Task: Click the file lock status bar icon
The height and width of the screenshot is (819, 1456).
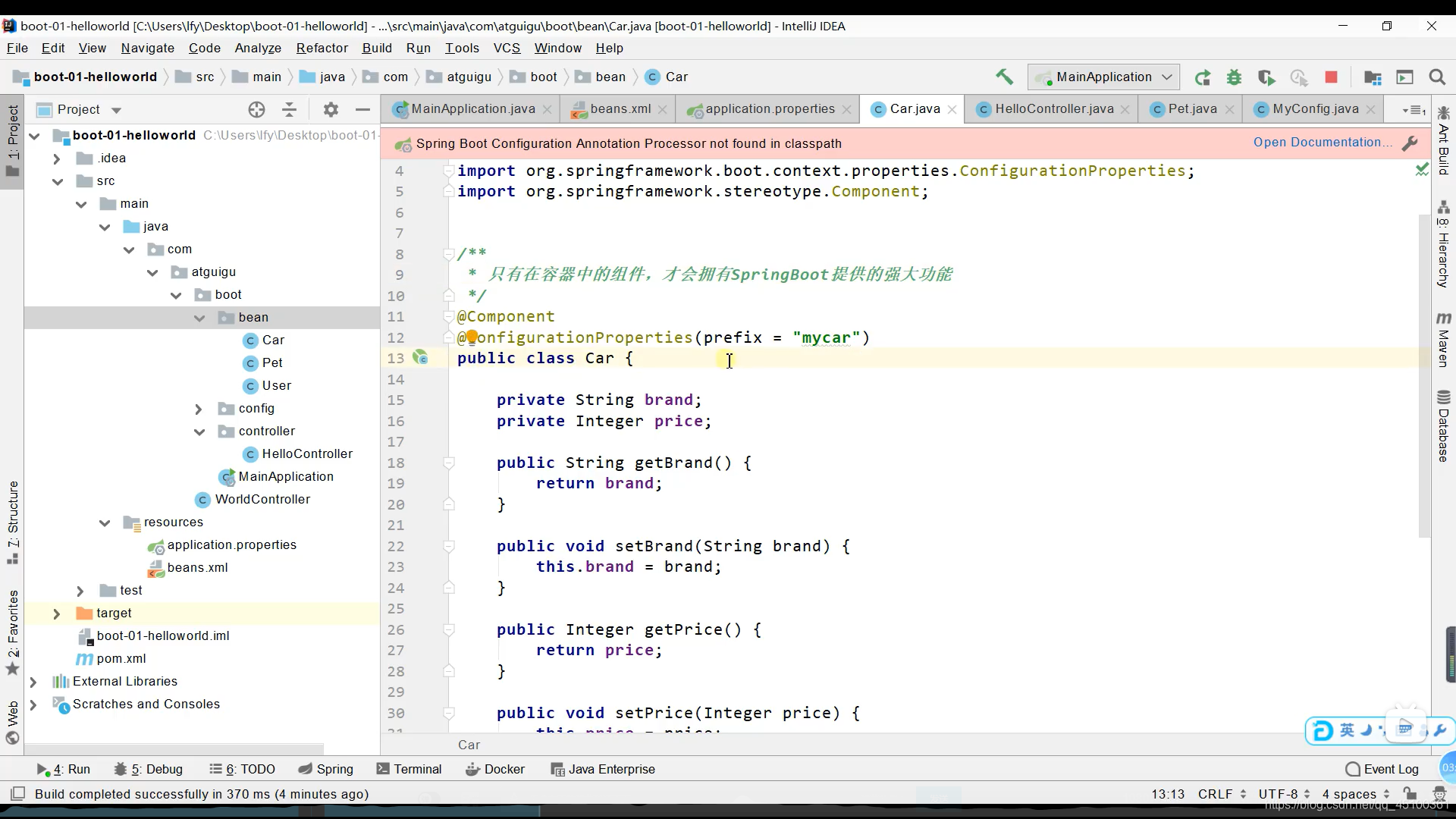Action: click(x=1410, y=794)
